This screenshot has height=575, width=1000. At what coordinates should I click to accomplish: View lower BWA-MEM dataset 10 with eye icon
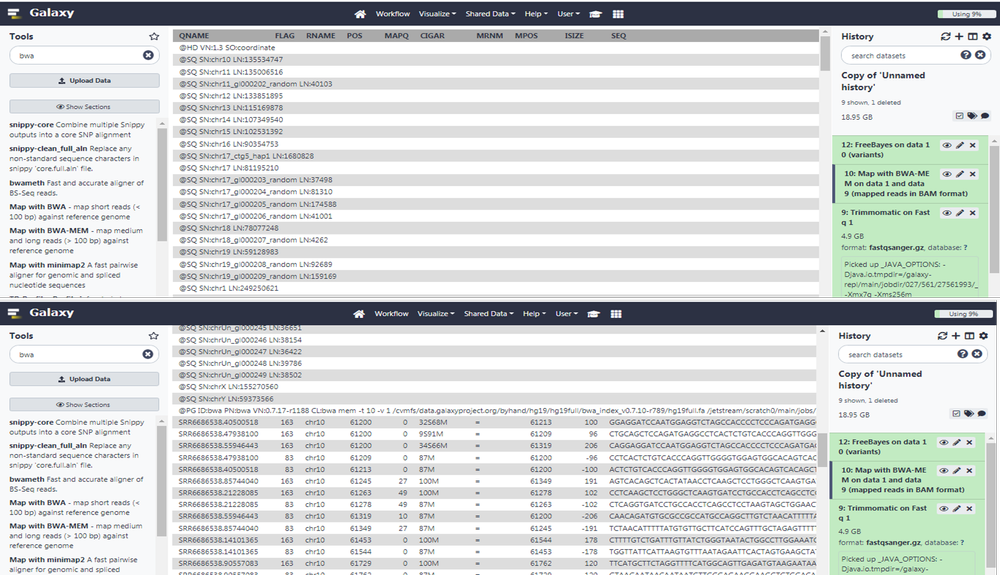coord(943,470)
